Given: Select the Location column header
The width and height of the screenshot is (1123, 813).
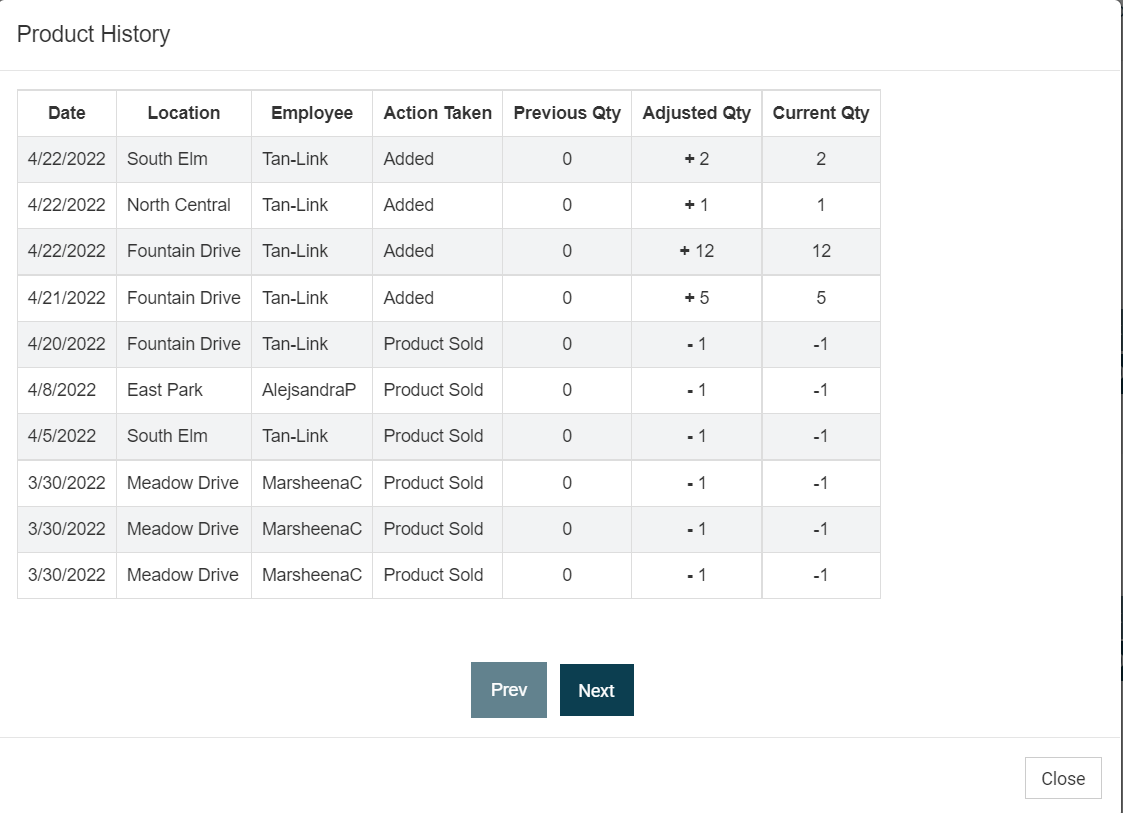Looking at the screenshot, I should pos(183,113).
